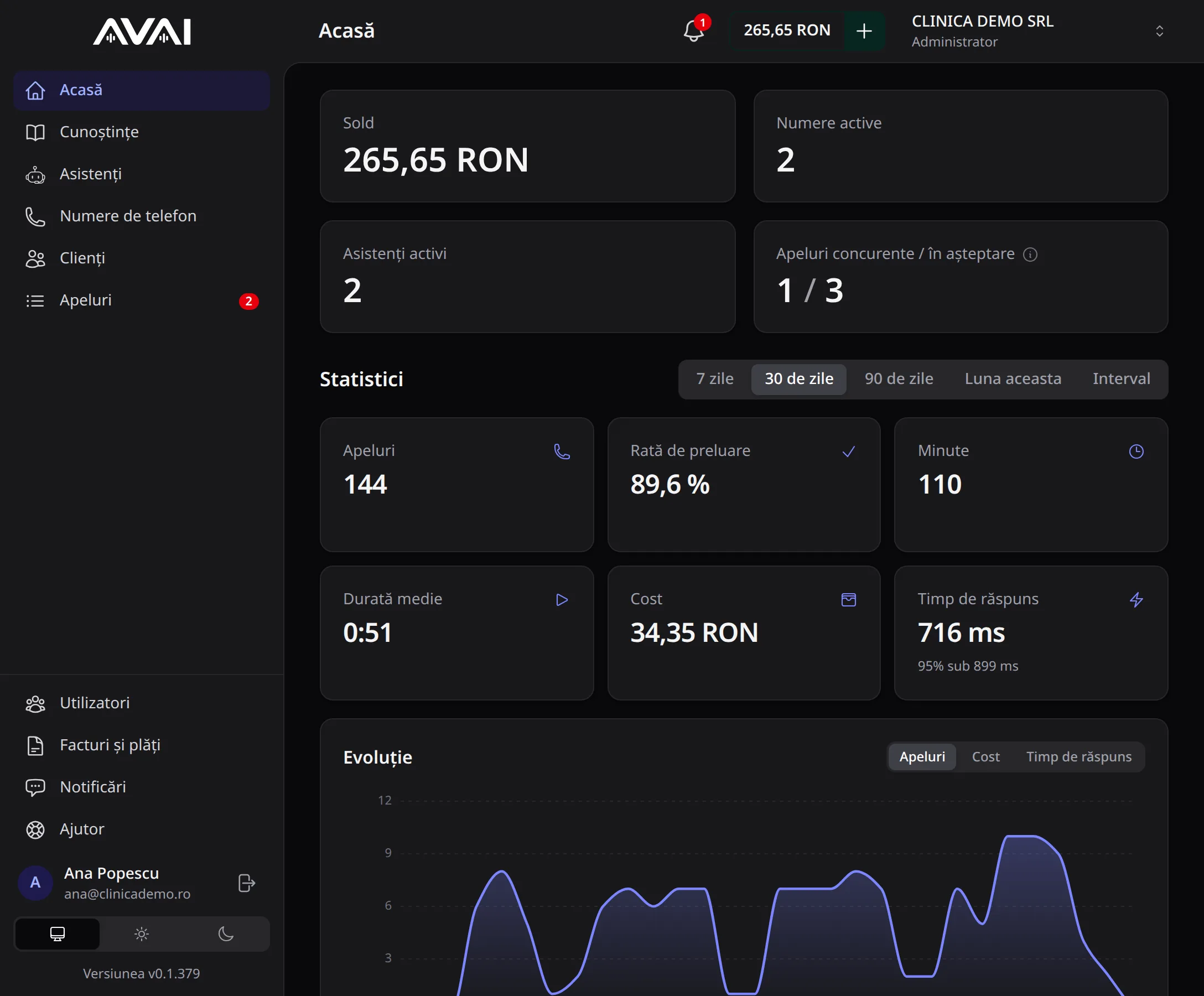Select the 30 de zile range
1204x996 pixels.
pyautogui.click(x=798, y=379)
